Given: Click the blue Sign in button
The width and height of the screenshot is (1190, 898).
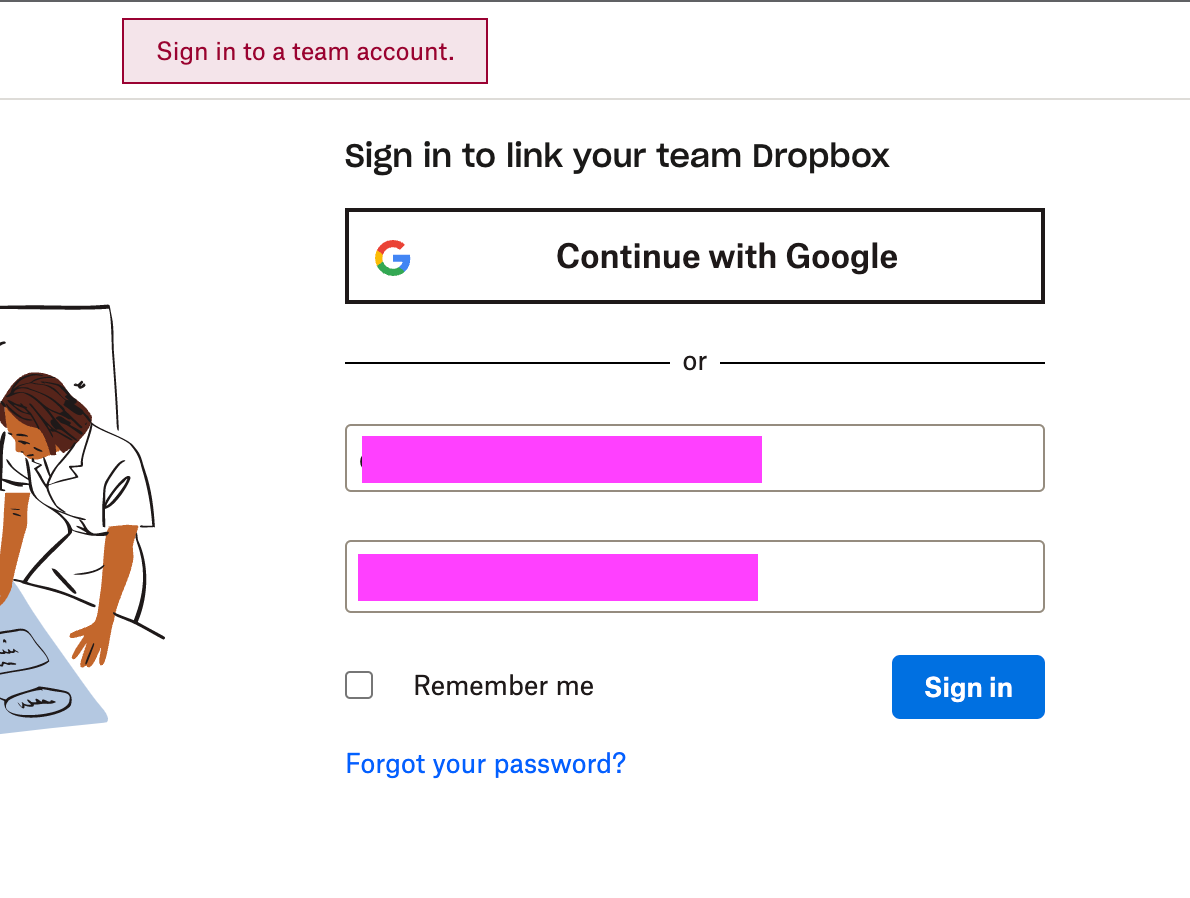Looking at the screenshot, I should 967,687.
